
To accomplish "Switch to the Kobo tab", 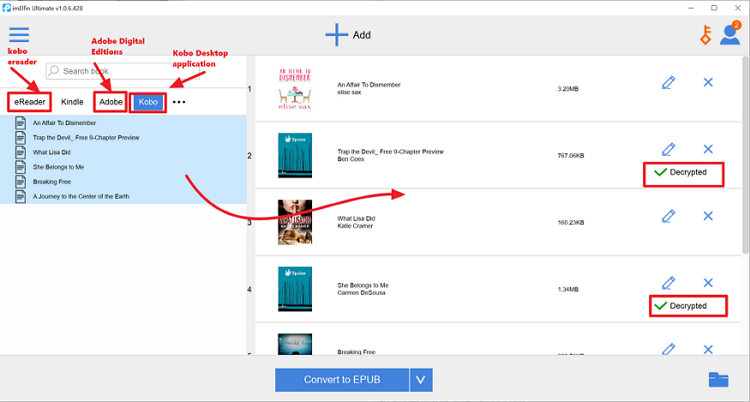I will (148, 102).
